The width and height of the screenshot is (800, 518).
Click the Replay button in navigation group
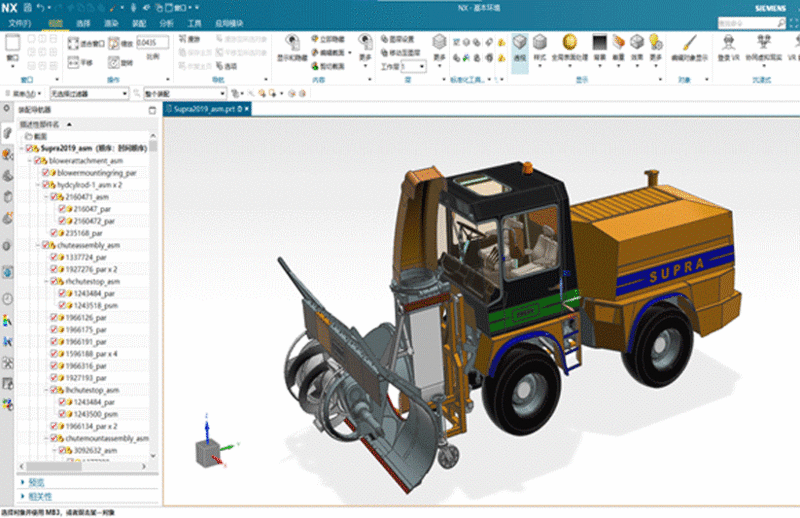click(189, 39)
